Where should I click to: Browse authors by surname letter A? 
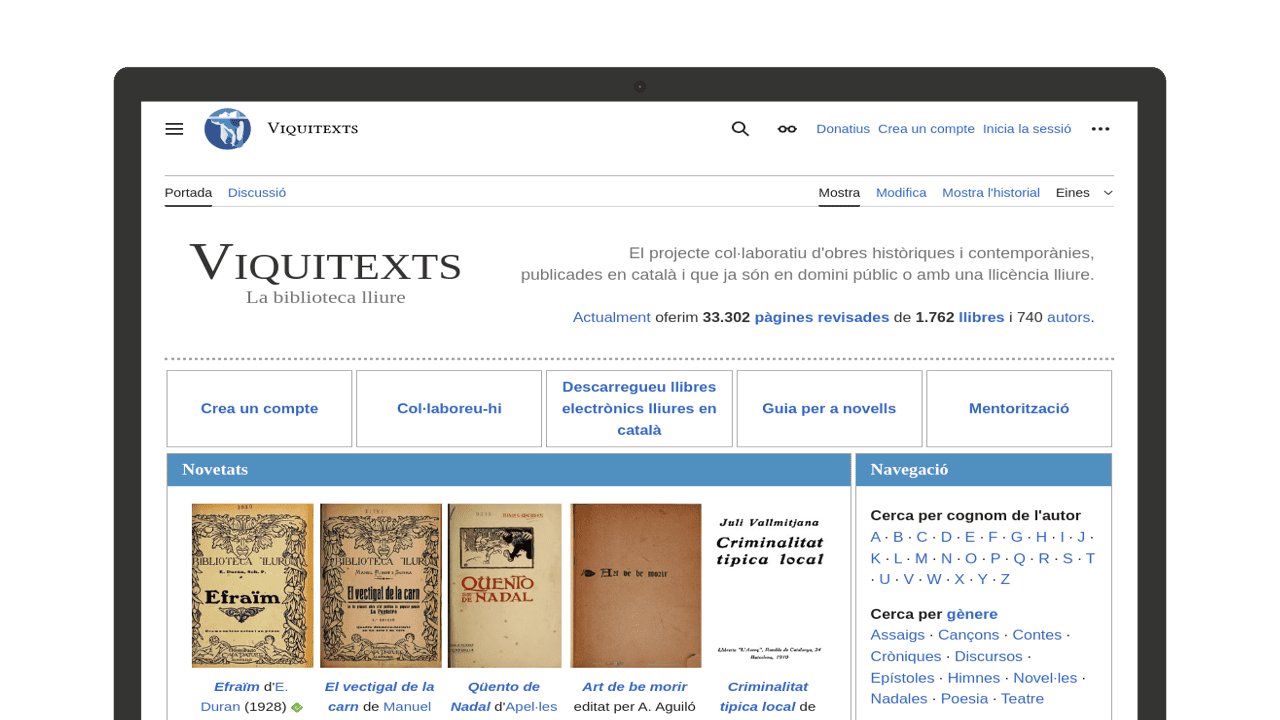[876, 537]
